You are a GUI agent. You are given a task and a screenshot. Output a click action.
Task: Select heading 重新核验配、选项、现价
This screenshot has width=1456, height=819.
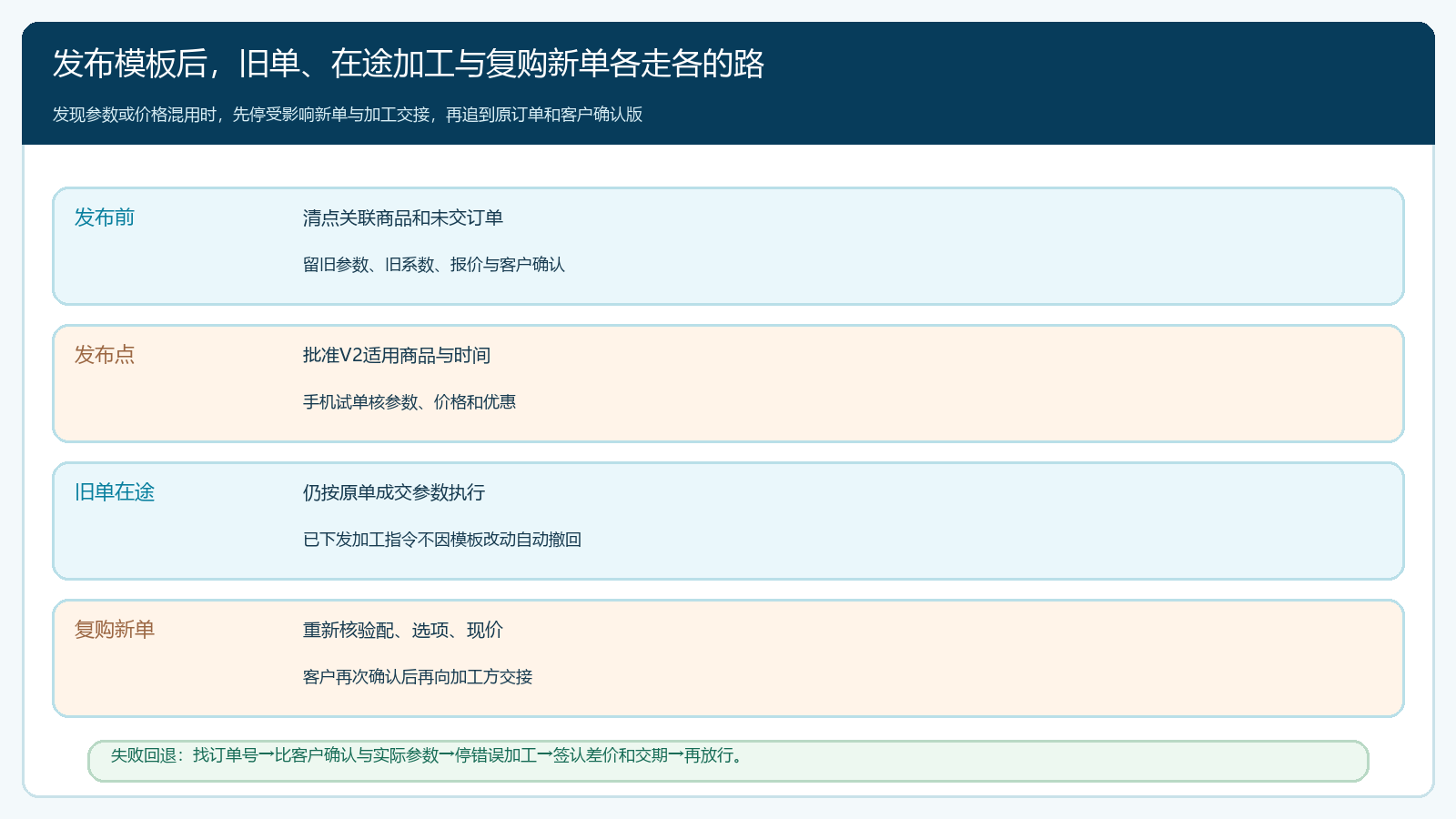click(x=403, y=630)
